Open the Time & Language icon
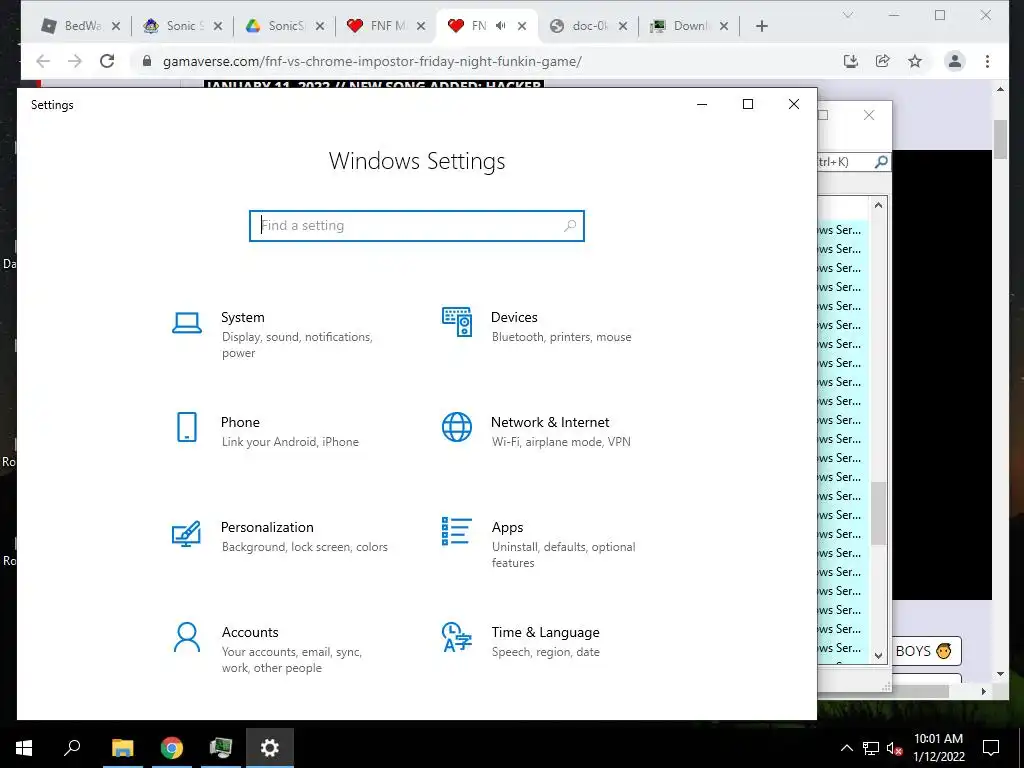Image resolution: width=1024 pixels, height=768 pixels. pos(456,637)
